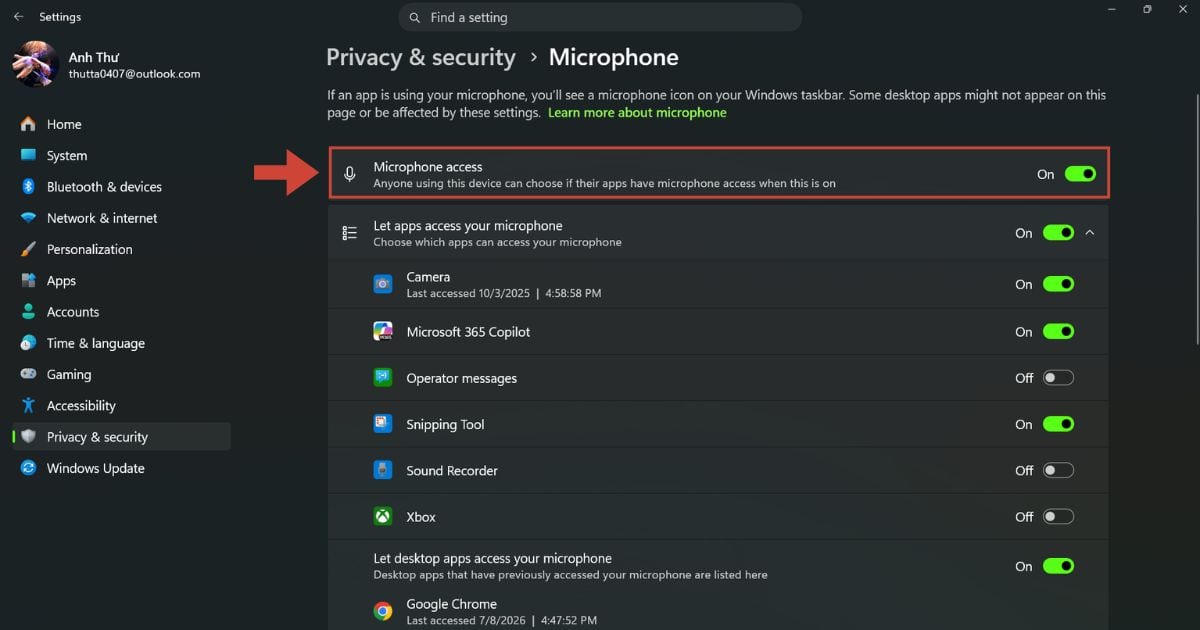Click the Snipping Tool app icon

pyautogui.click(x=383, y=424)
